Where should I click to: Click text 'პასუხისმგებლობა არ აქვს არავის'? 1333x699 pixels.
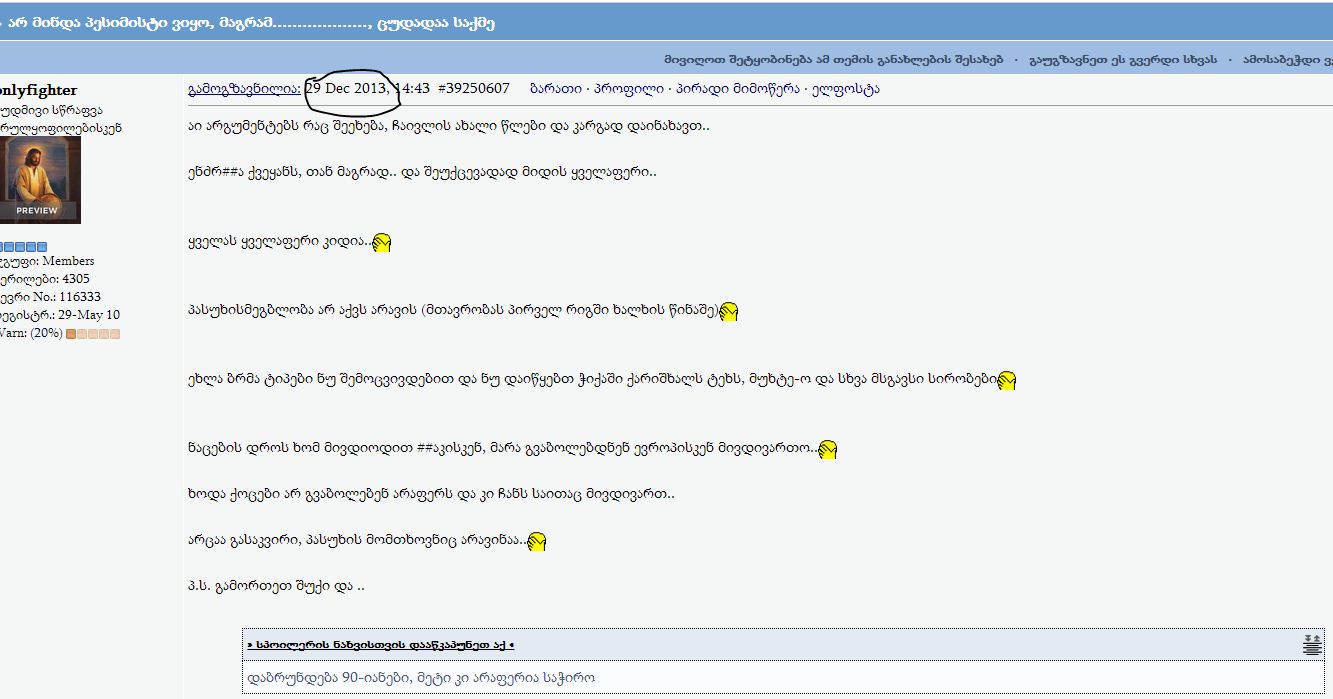(303, 311)
